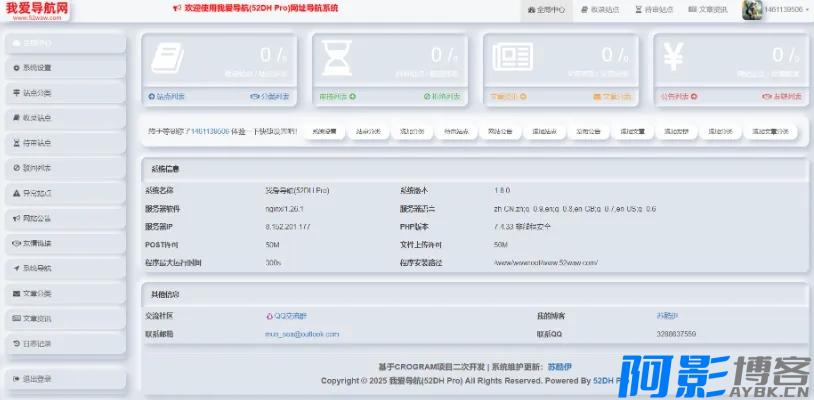814x400 pixels.
Task: Switch to 全局中心 in the top navigation
Action: click(x=547, y=10)
